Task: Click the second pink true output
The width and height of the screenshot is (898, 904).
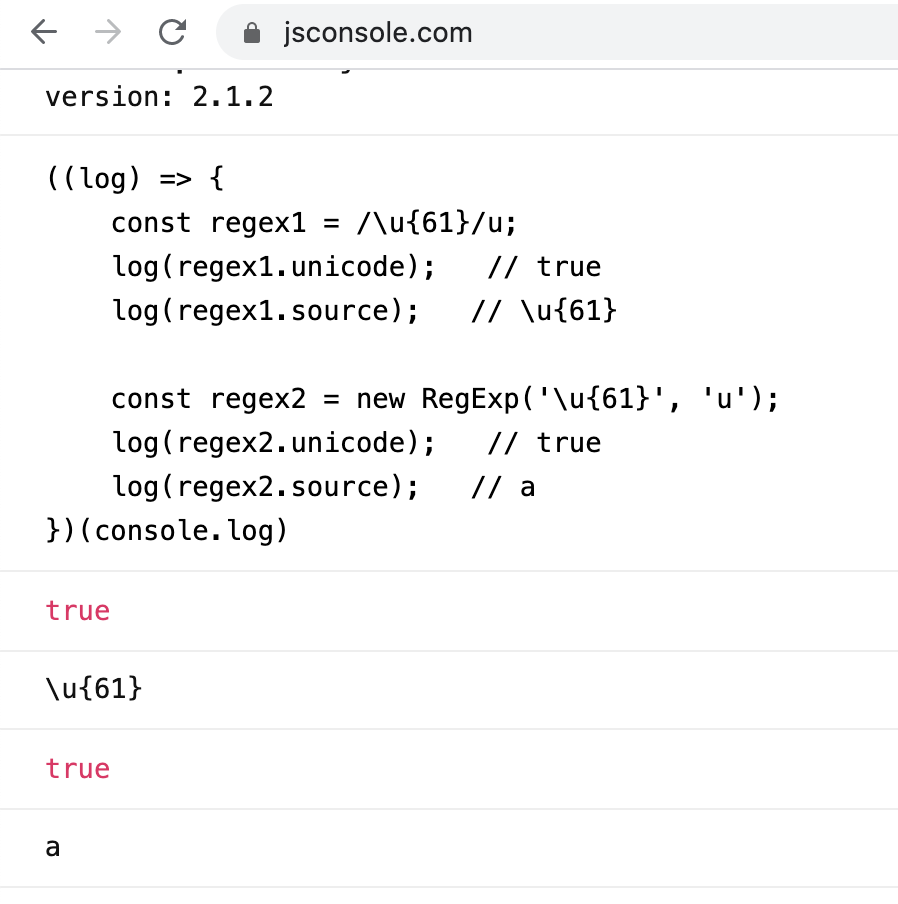Action: pyautogui.click(x=78, y=769)
